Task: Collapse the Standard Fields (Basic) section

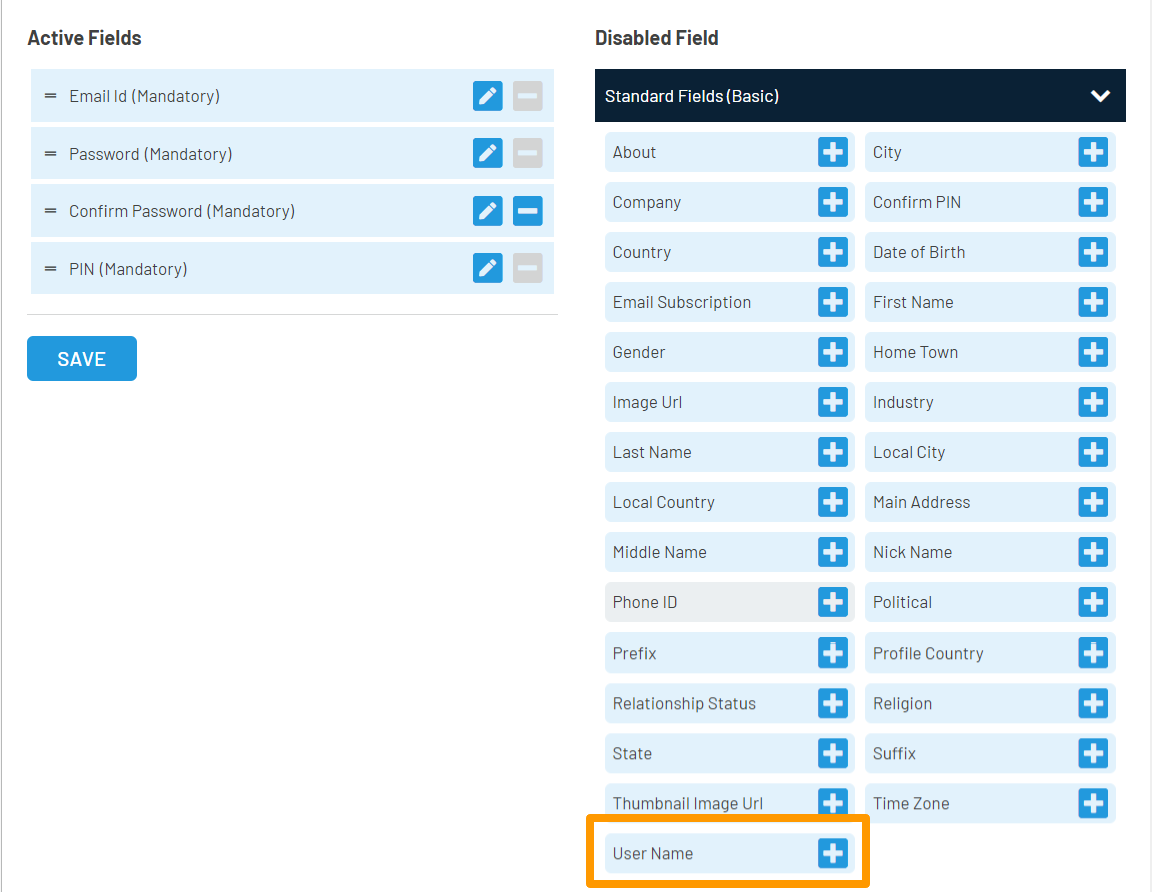Action: [1100, 95]
